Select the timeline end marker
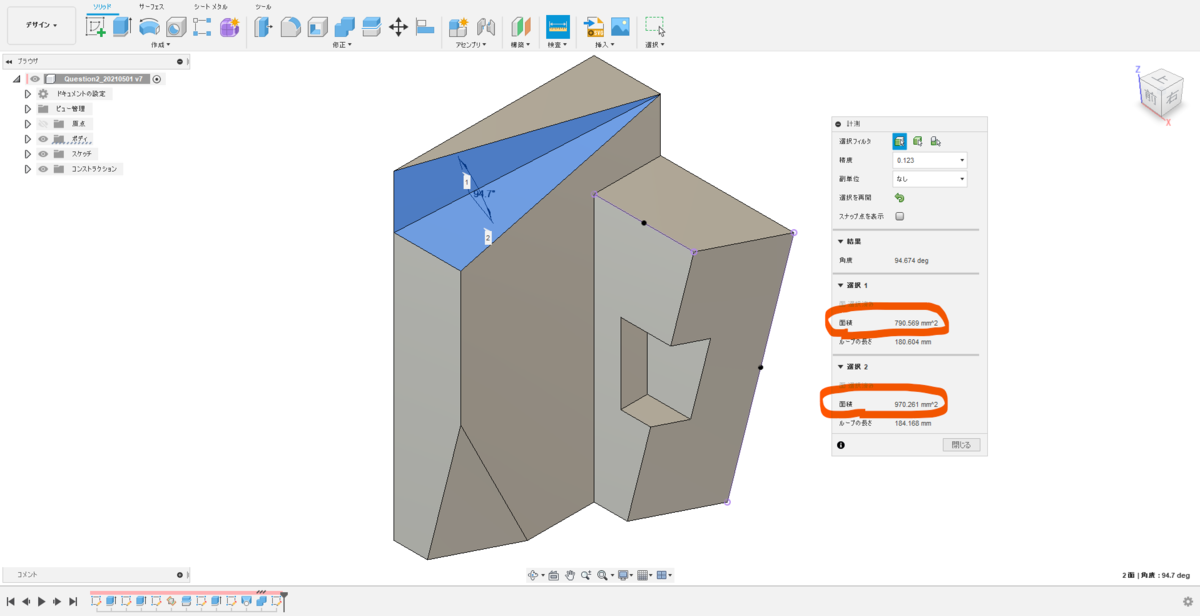Viewport: 1200px width, 616px height. click(283, 600)
